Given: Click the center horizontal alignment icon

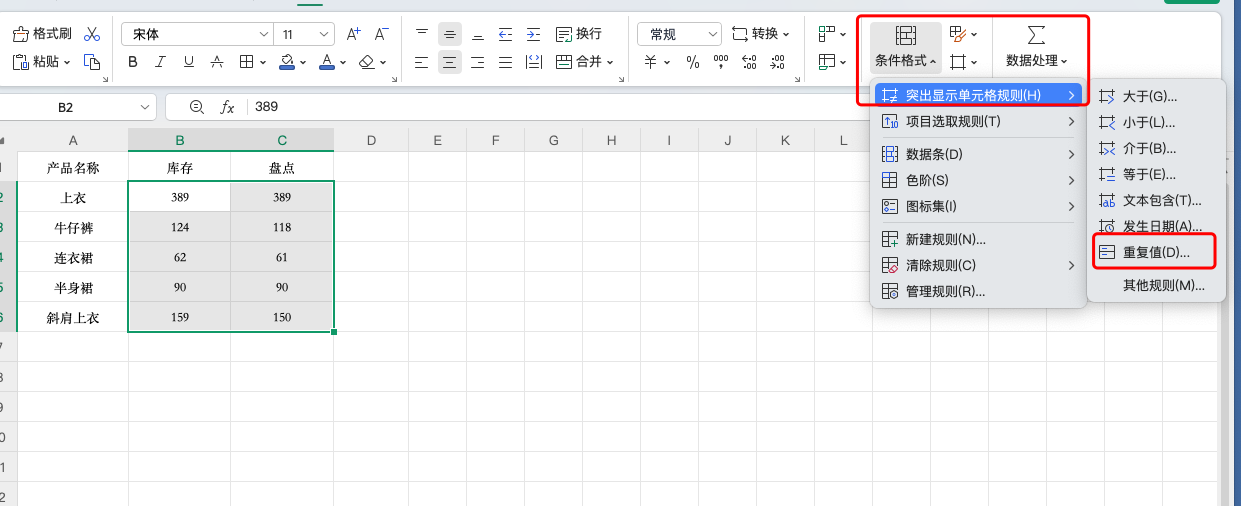Looking at the screenshot, I should (x=450, y=62).
